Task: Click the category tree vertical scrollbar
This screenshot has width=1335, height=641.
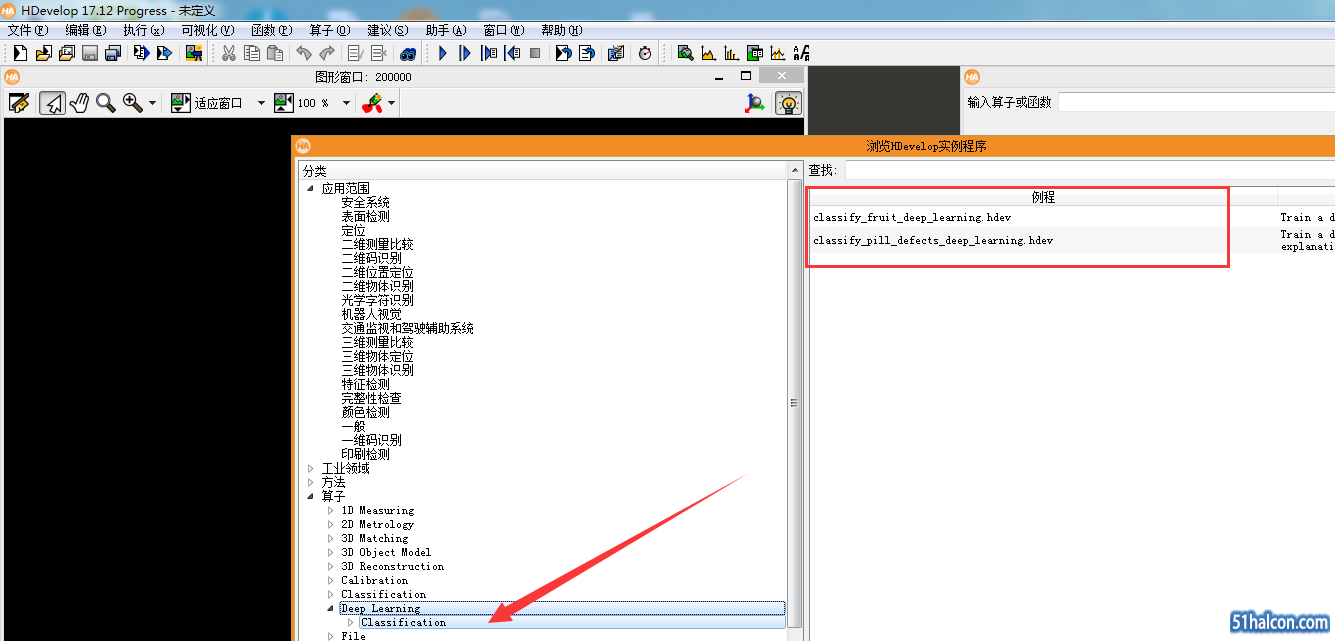Action: click(795, 403)
